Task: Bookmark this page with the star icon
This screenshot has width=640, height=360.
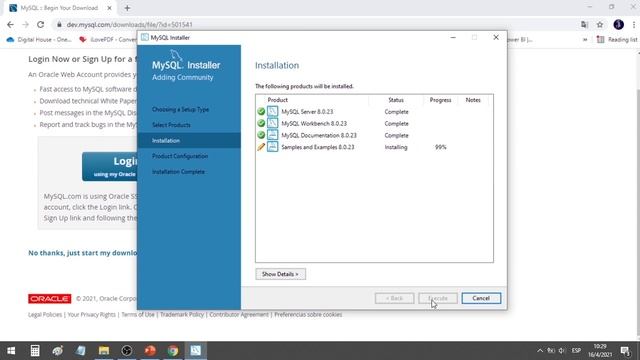Action: 600,24
